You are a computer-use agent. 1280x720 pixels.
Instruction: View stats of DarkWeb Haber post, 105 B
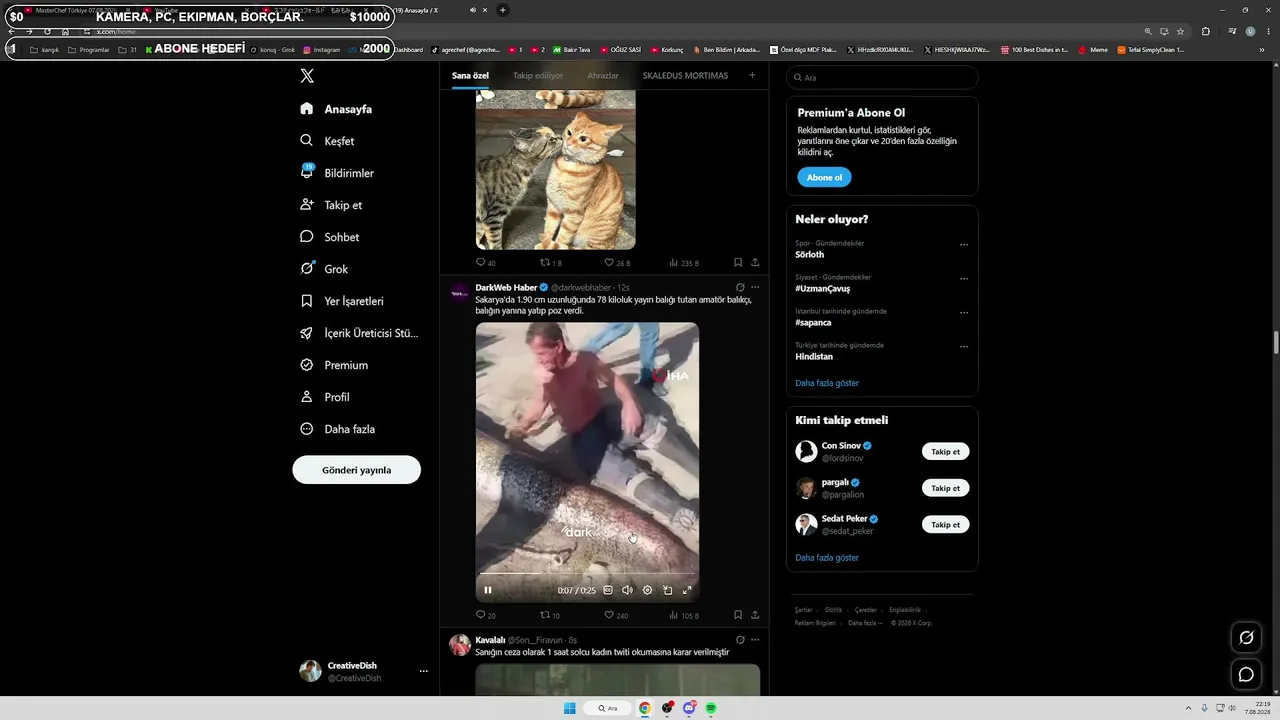(x=683, y=615)
